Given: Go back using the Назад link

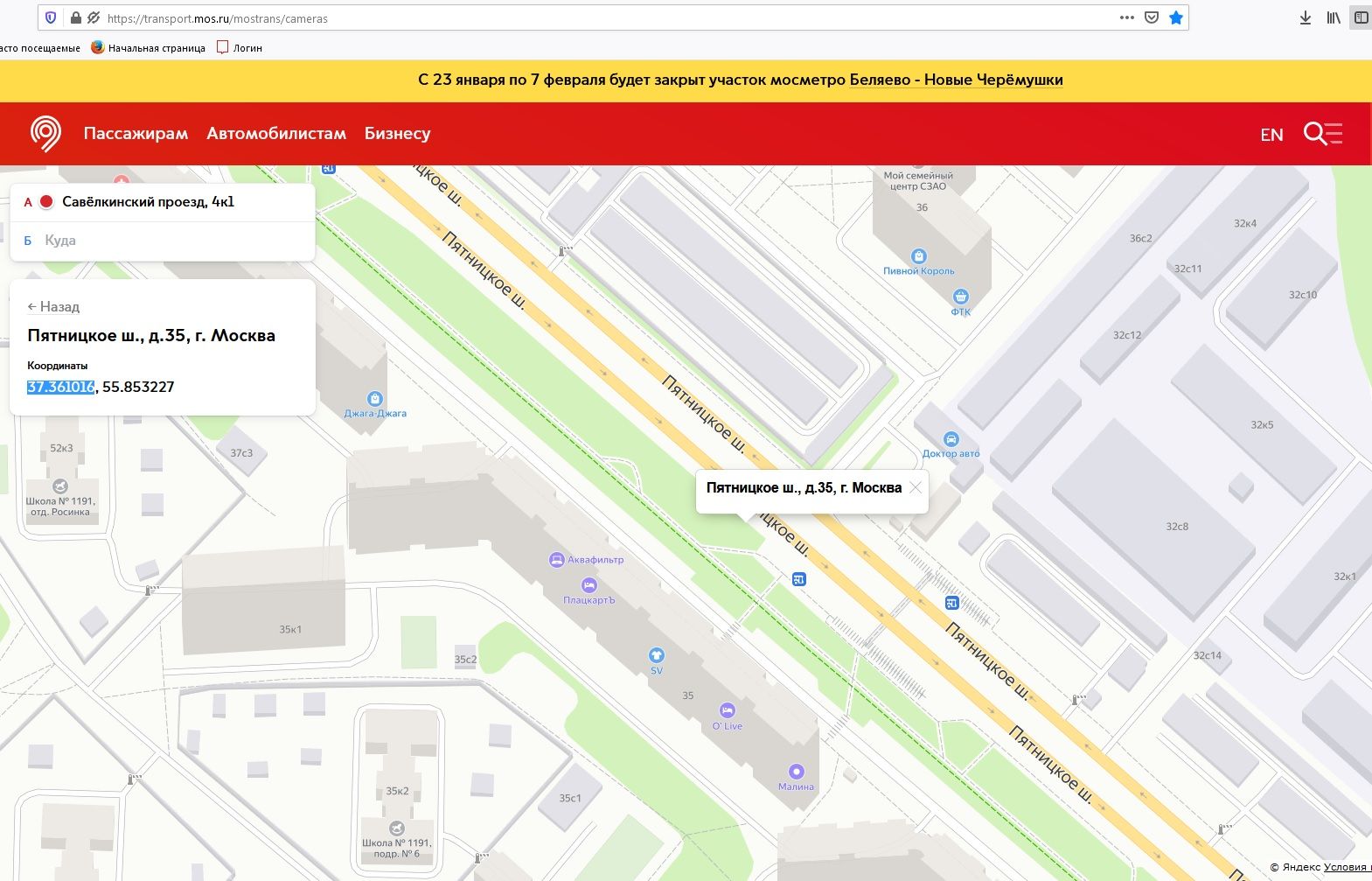Looking at the screenshot, I should click(53, 307).
